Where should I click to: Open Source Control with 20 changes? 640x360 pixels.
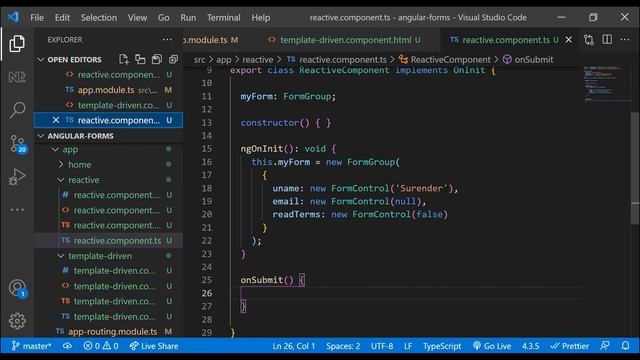click(18, 144)
